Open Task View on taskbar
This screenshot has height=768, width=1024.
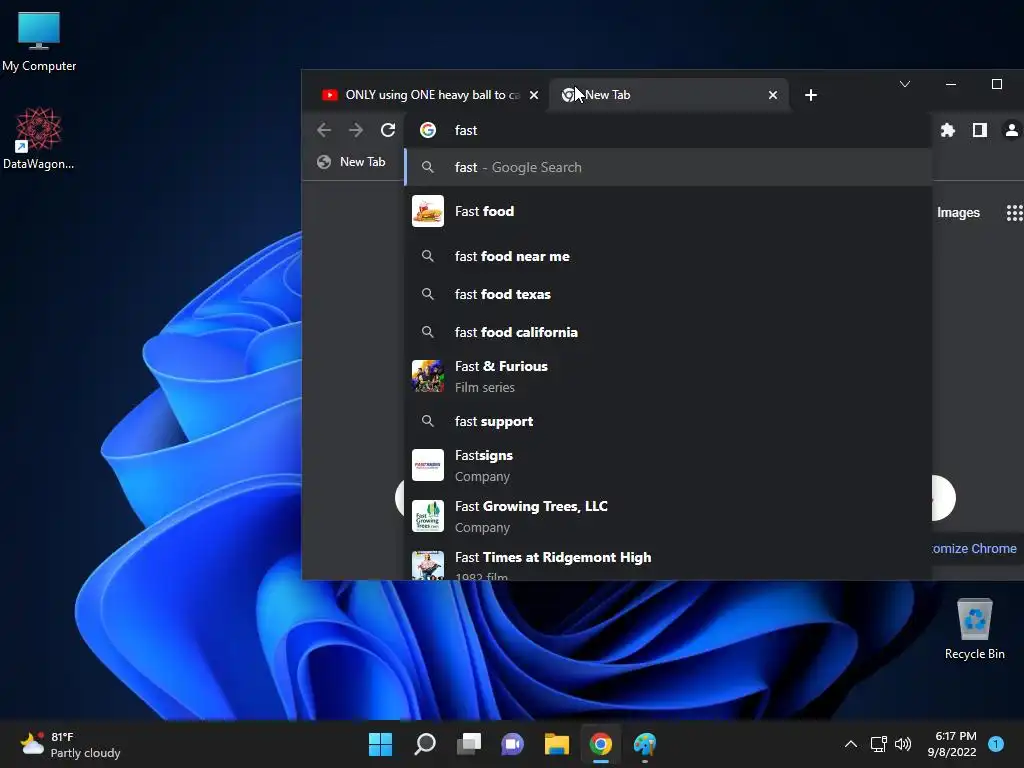469,744
